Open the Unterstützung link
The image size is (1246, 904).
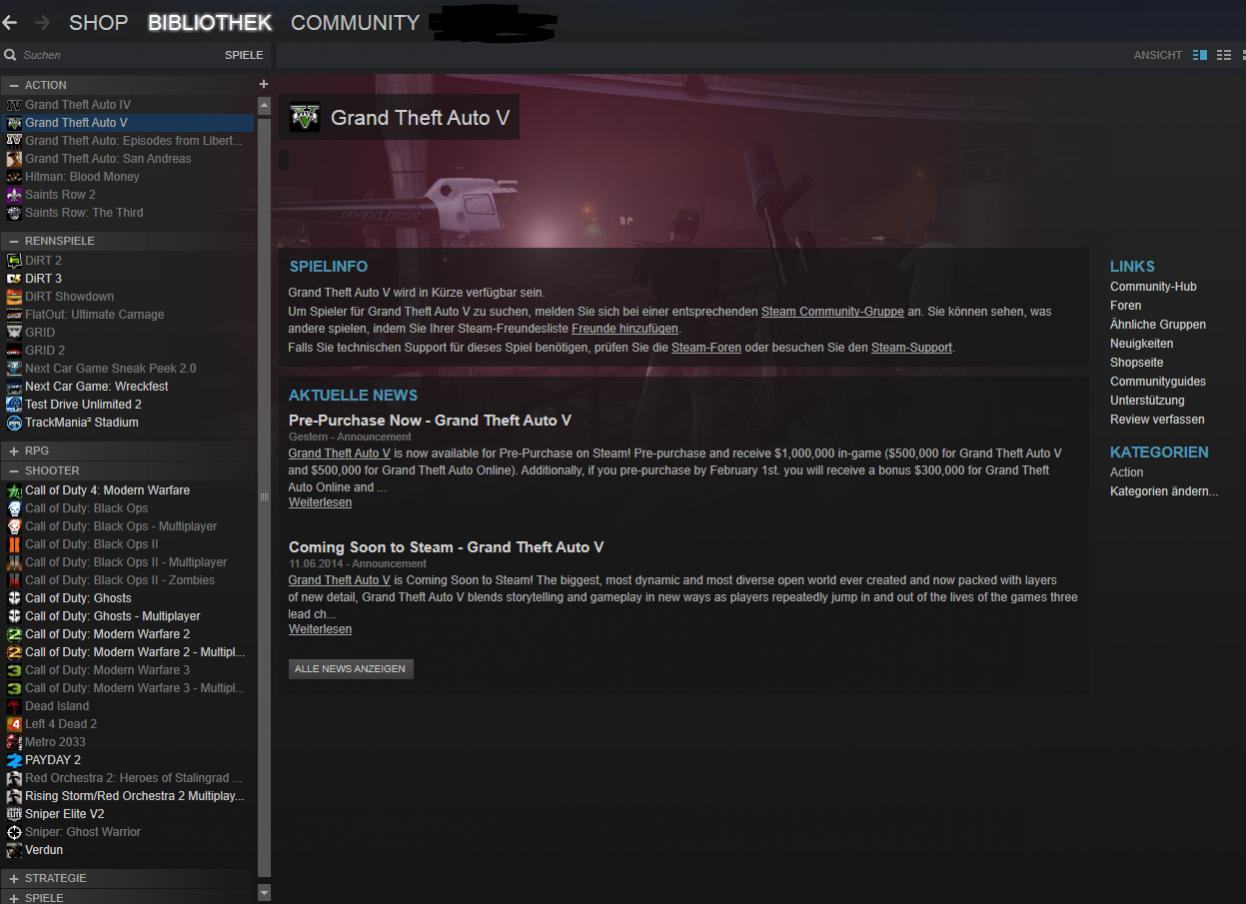tap(1147, 401)
